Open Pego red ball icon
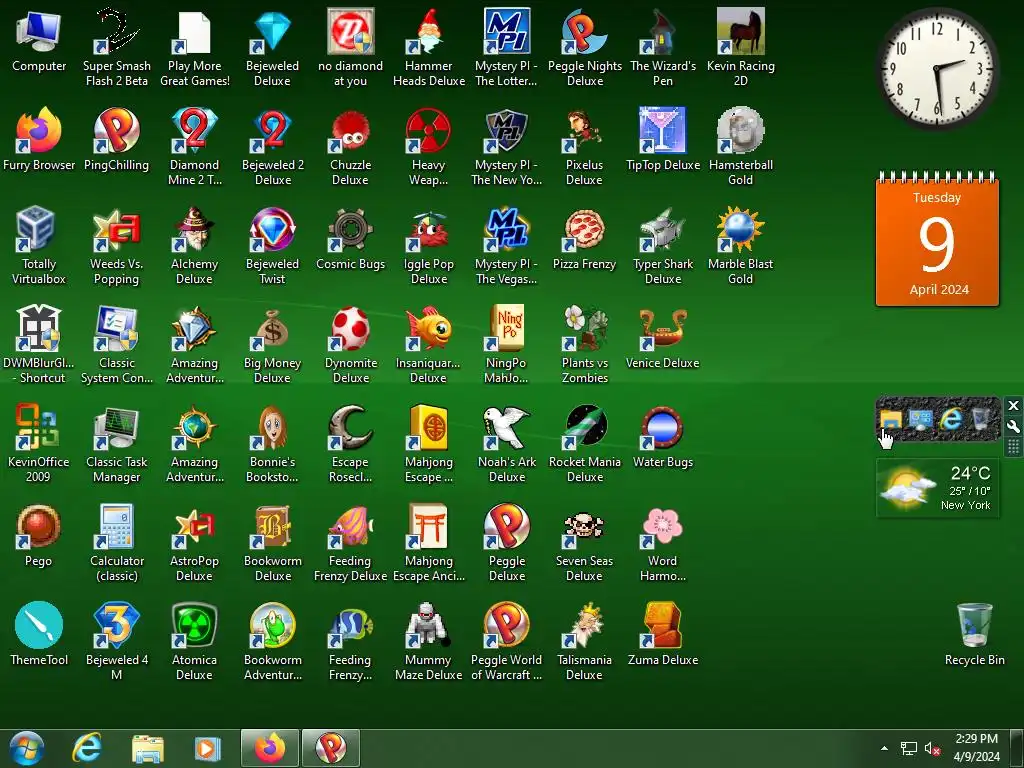The image size is (1024, 768). (x=39, y=526)
